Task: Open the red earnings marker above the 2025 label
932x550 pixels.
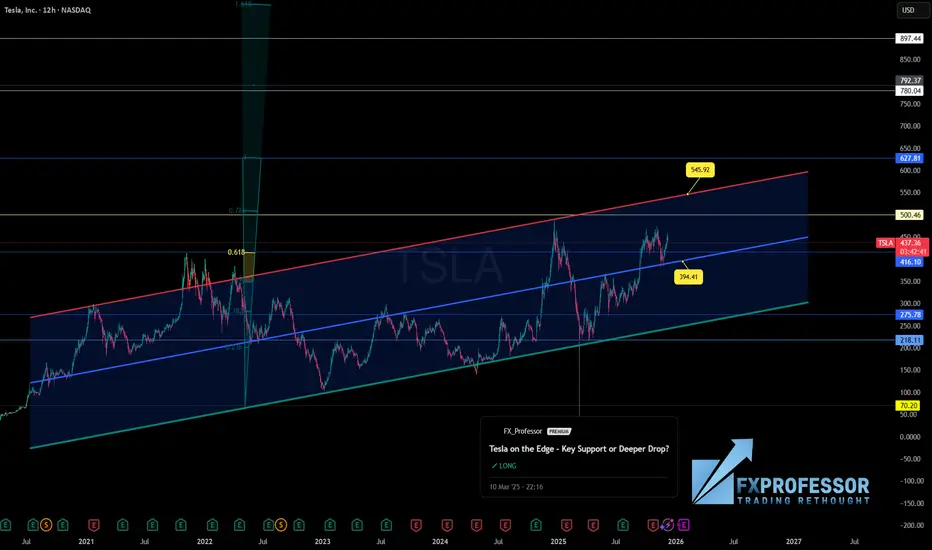Action: [x=566, y=524]
